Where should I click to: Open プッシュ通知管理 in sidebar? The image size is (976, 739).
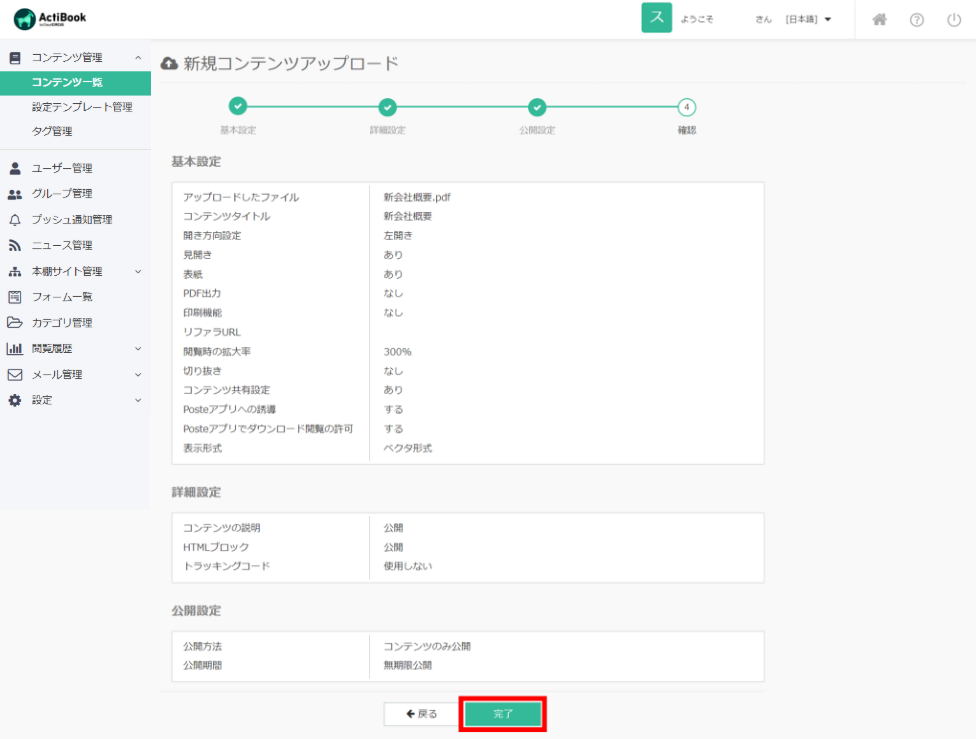[71, 220]
